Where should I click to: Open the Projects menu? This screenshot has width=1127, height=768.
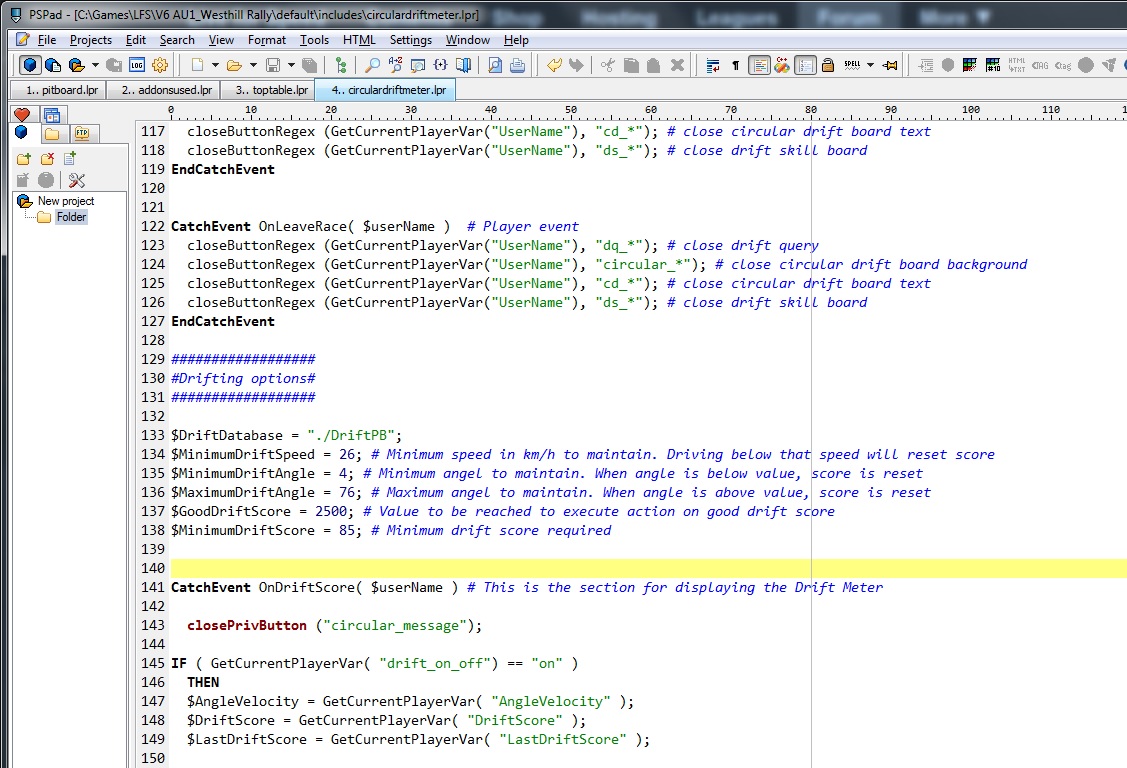[91, 40]
